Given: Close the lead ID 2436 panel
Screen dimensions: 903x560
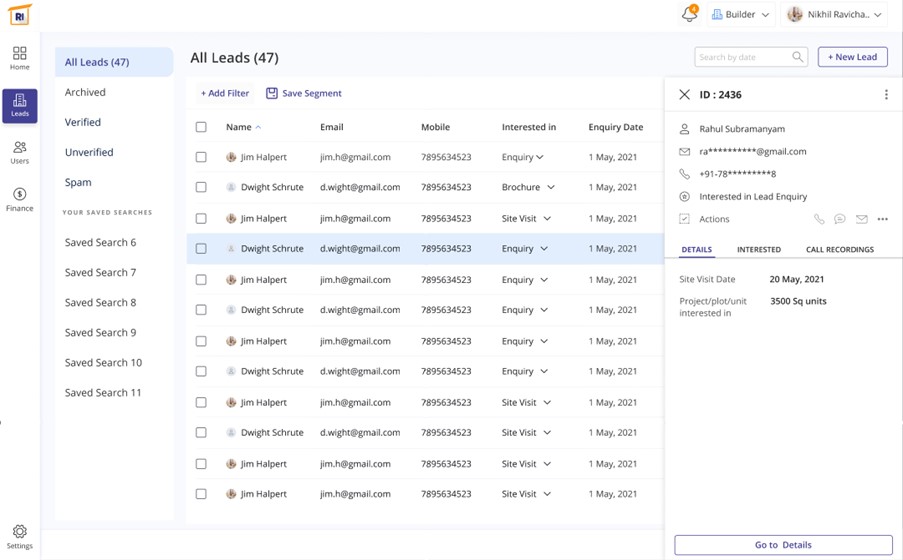Looking at the screenshot, I should [x=684, y=95].
